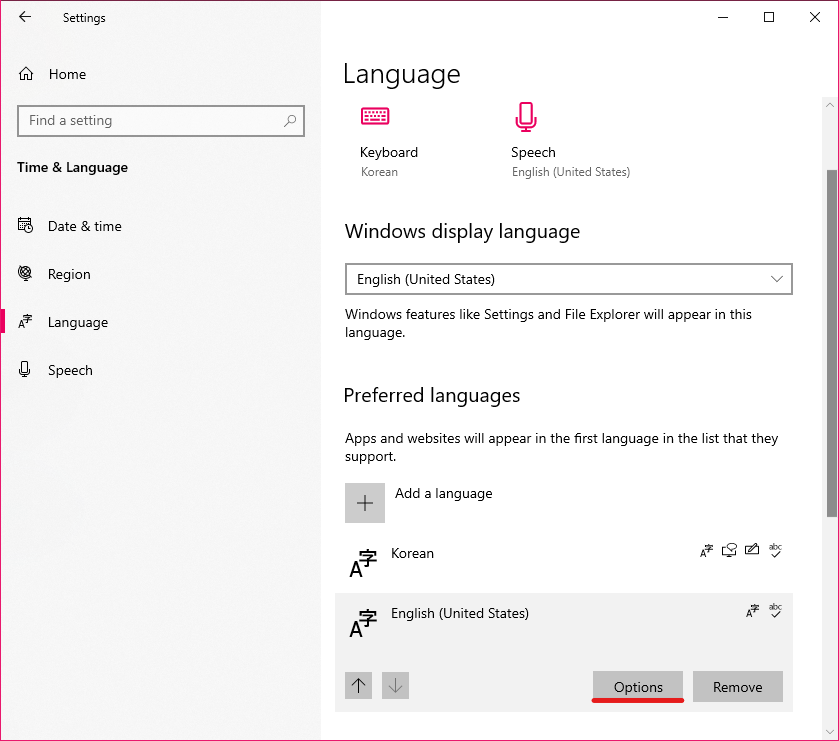Remove the English (United States) language
The height and width of the screenshot is (741, 839).
pyautogui.click(x=737, y=686)
